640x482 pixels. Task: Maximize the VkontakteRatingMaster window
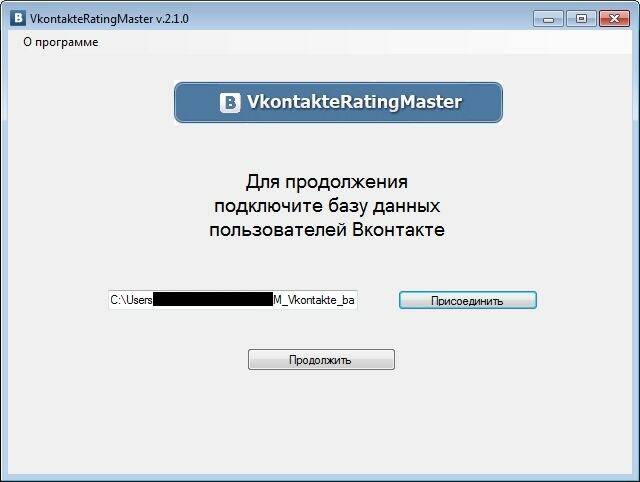tap(581, 19)
